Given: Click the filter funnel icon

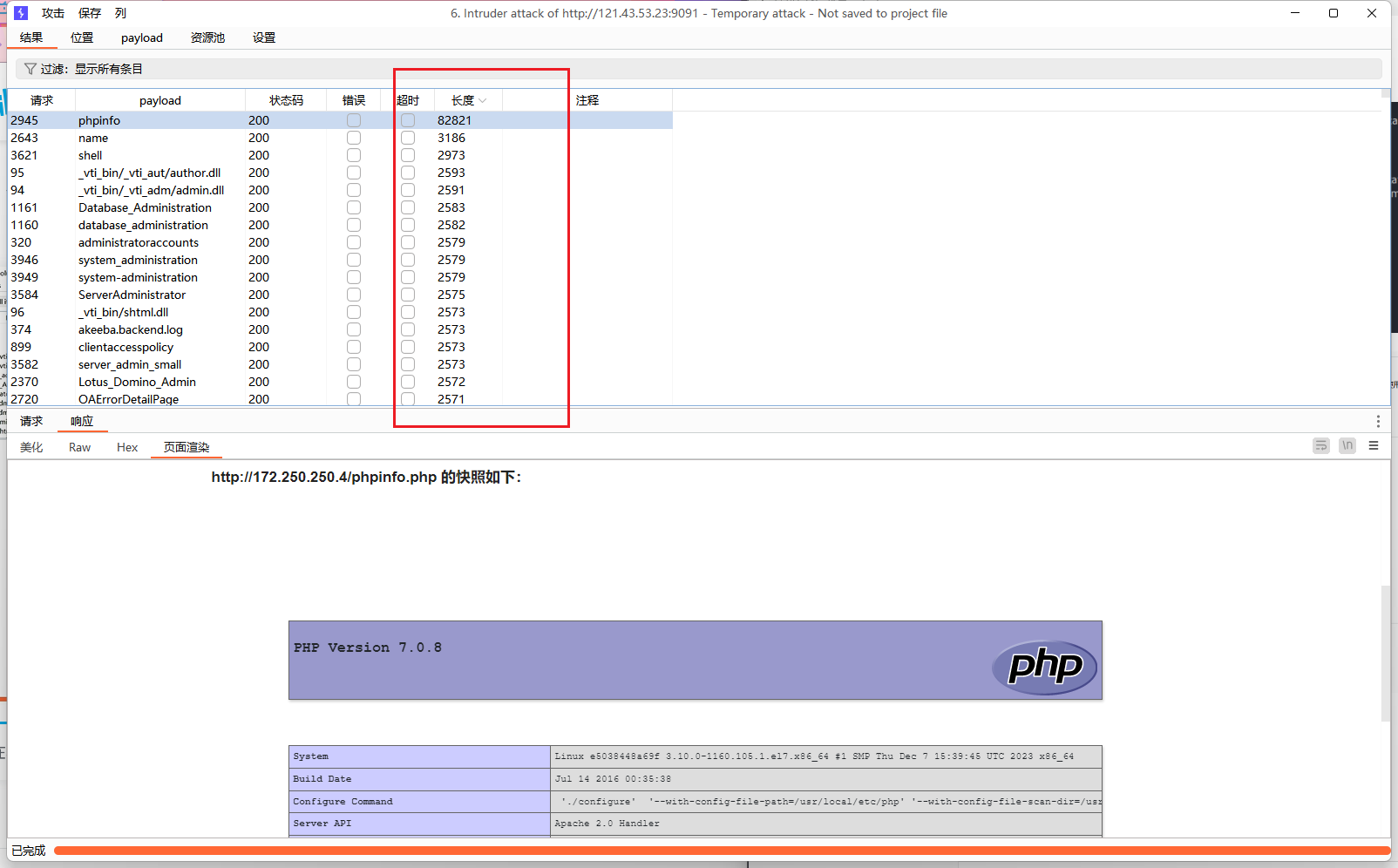Looking at the screenshot, I should point(31,69).
